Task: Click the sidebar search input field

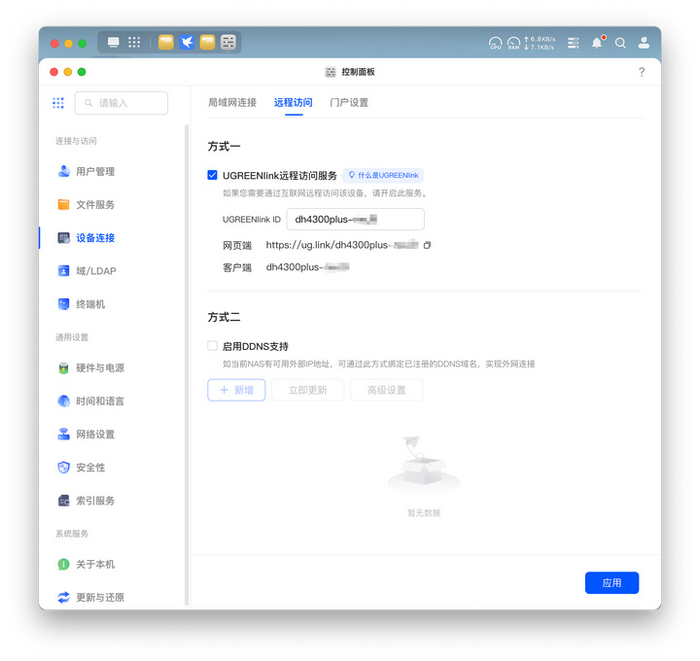Action: point(121,103)
